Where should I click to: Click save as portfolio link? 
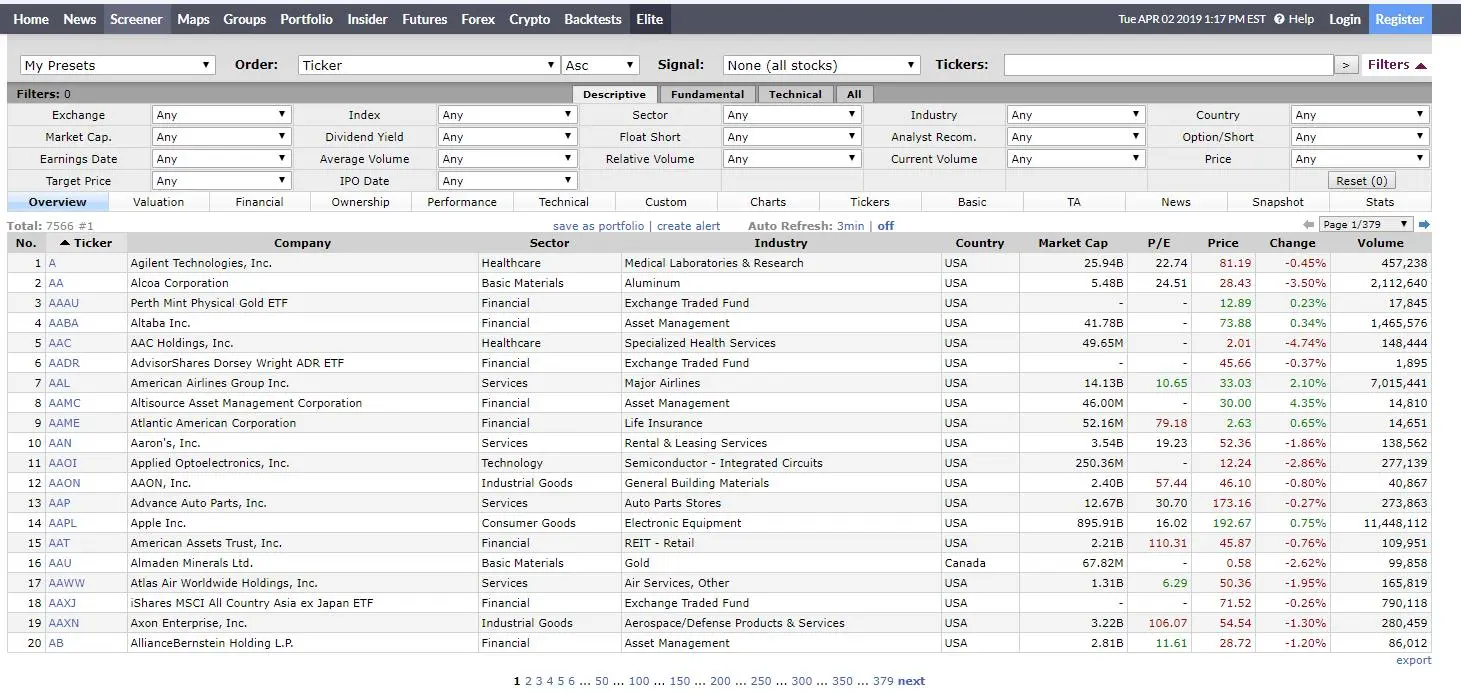click(598, 226)
